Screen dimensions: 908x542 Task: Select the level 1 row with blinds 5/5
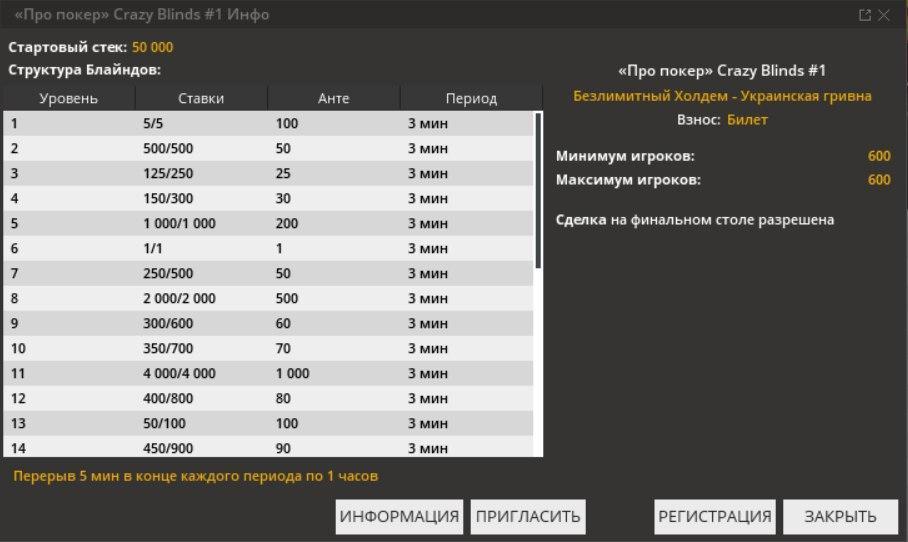(268, 123)
